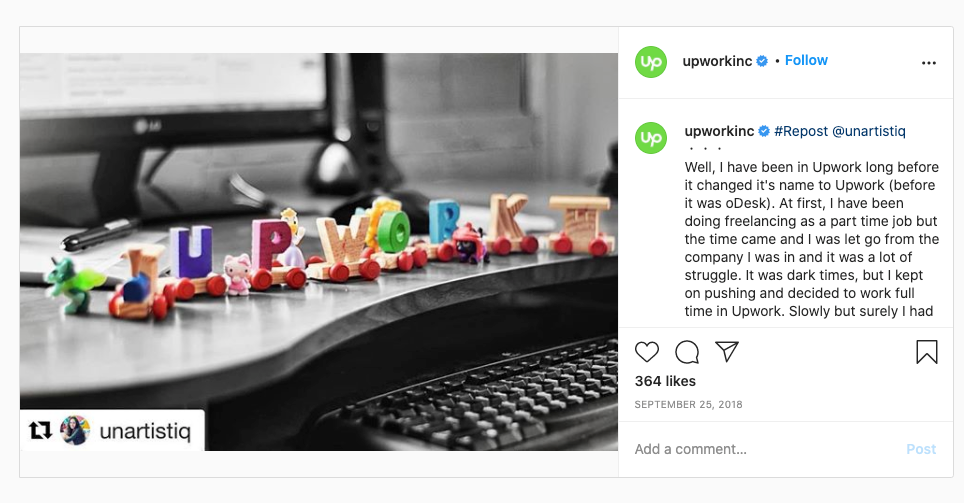Click the Upwork avatar beside the caption
This screenshot has width=964, height=503.
click(x=650, y=138)
